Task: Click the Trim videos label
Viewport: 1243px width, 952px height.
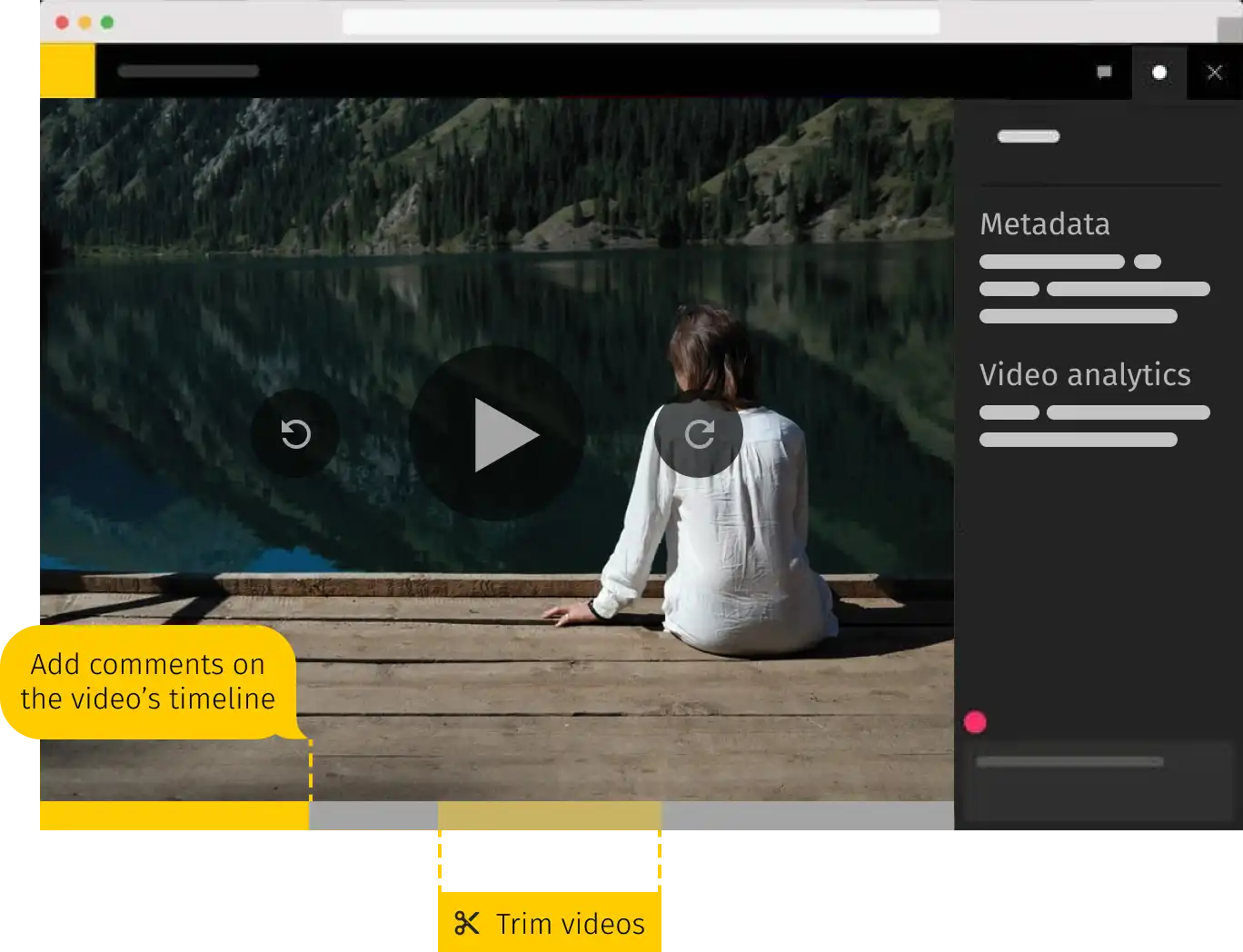Action: (x=571, y=924)
